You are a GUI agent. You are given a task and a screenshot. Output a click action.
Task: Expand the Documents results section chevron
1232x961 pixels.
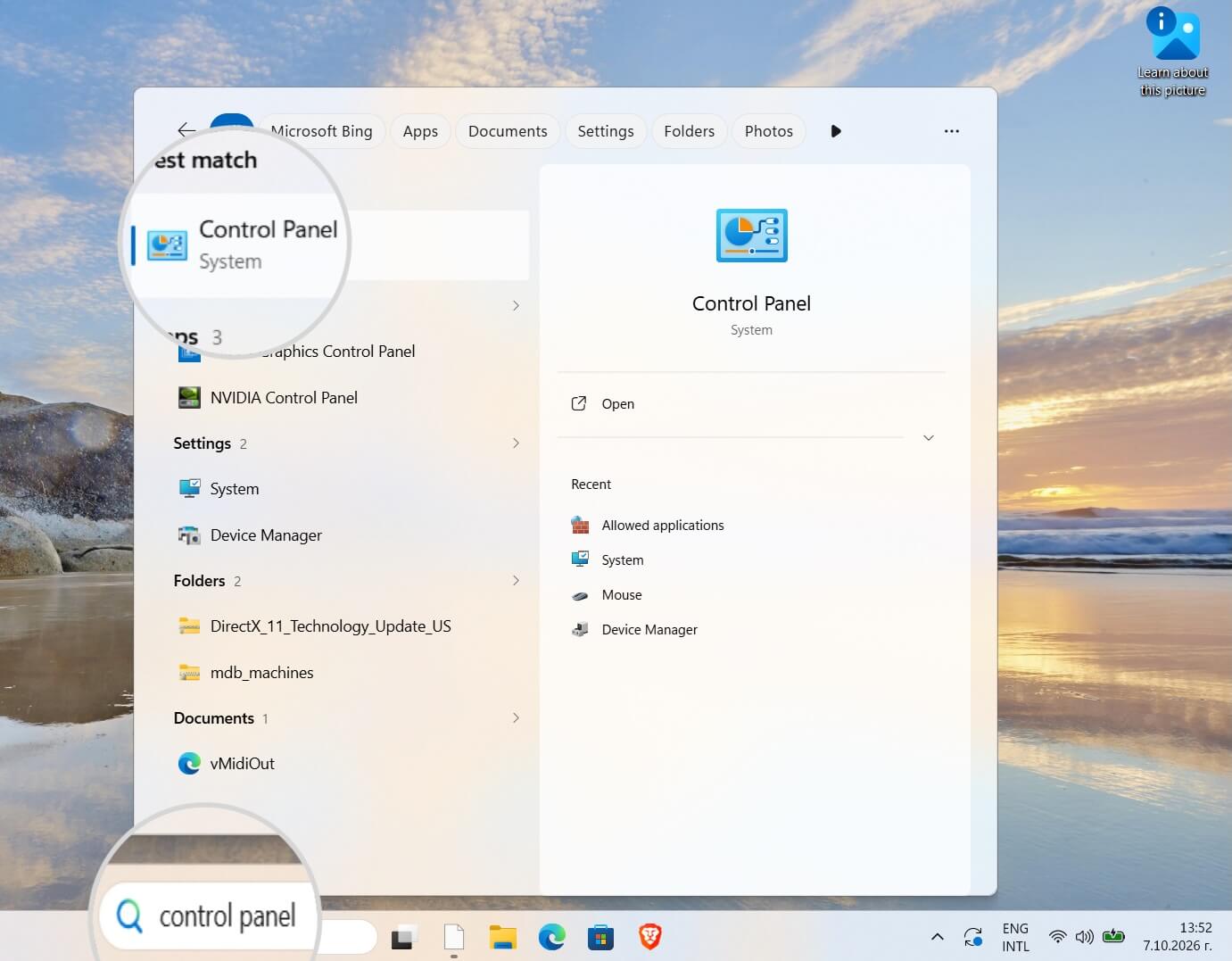pyautogui.click(x=516, y=718)
